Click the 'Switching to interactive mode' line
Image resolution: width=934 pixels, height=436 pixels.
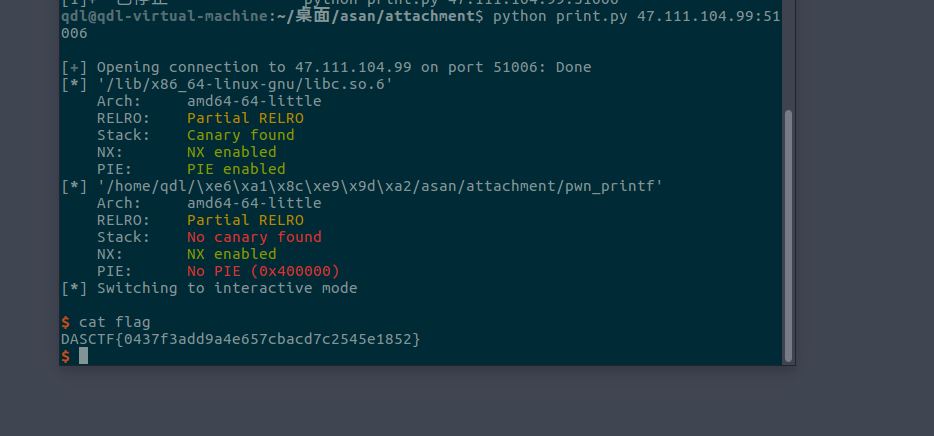(x=226, y=288)
